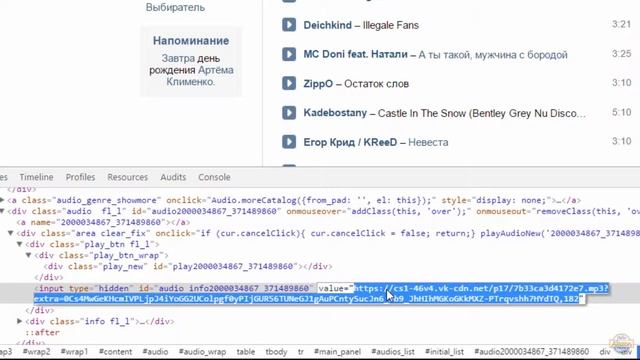Collapse the div class audio fl_l node
This screenshot has width=640, height=360.
2,211
